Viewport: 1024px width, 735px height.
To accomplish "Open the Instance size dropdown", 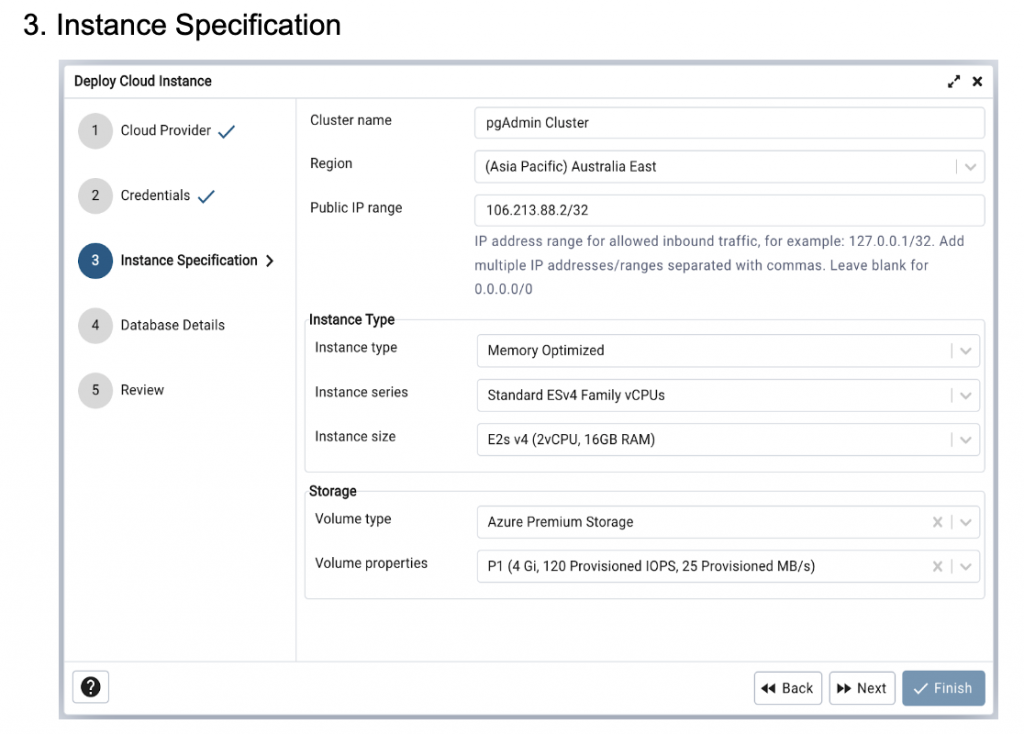I will click(x=967, y=440).
